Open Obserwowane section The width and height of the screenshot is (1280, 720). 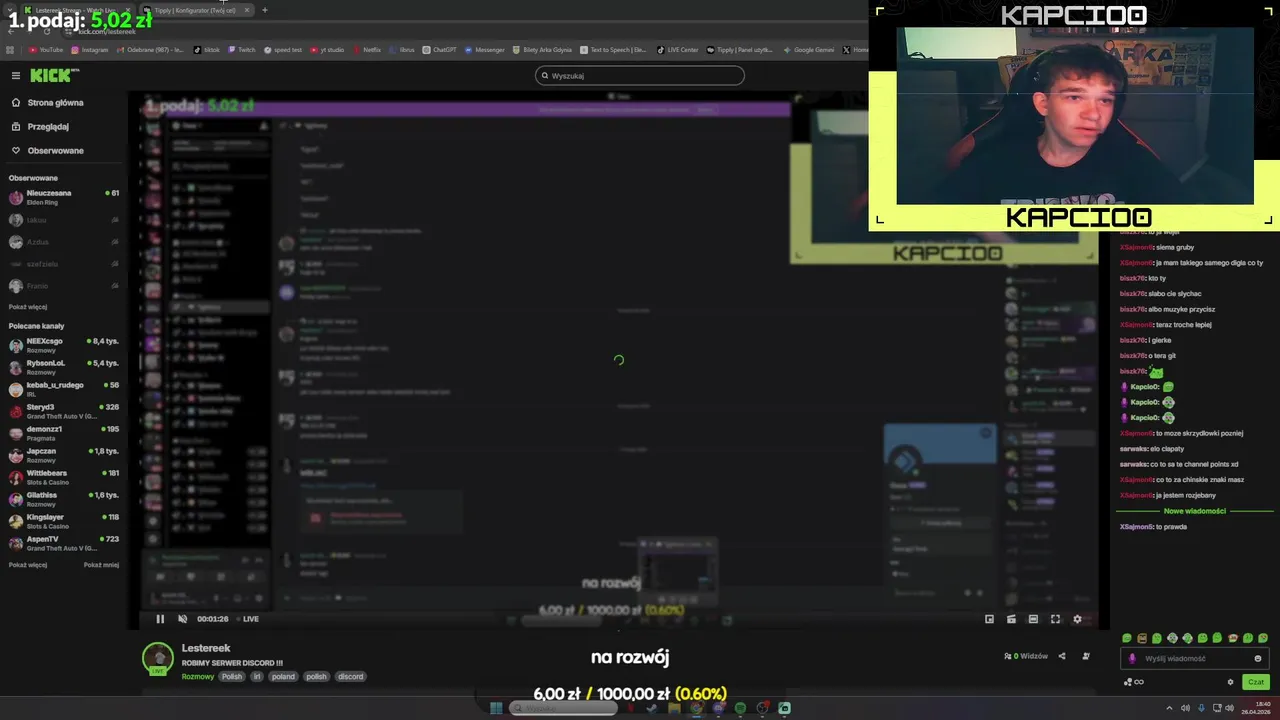click(47, 150)
